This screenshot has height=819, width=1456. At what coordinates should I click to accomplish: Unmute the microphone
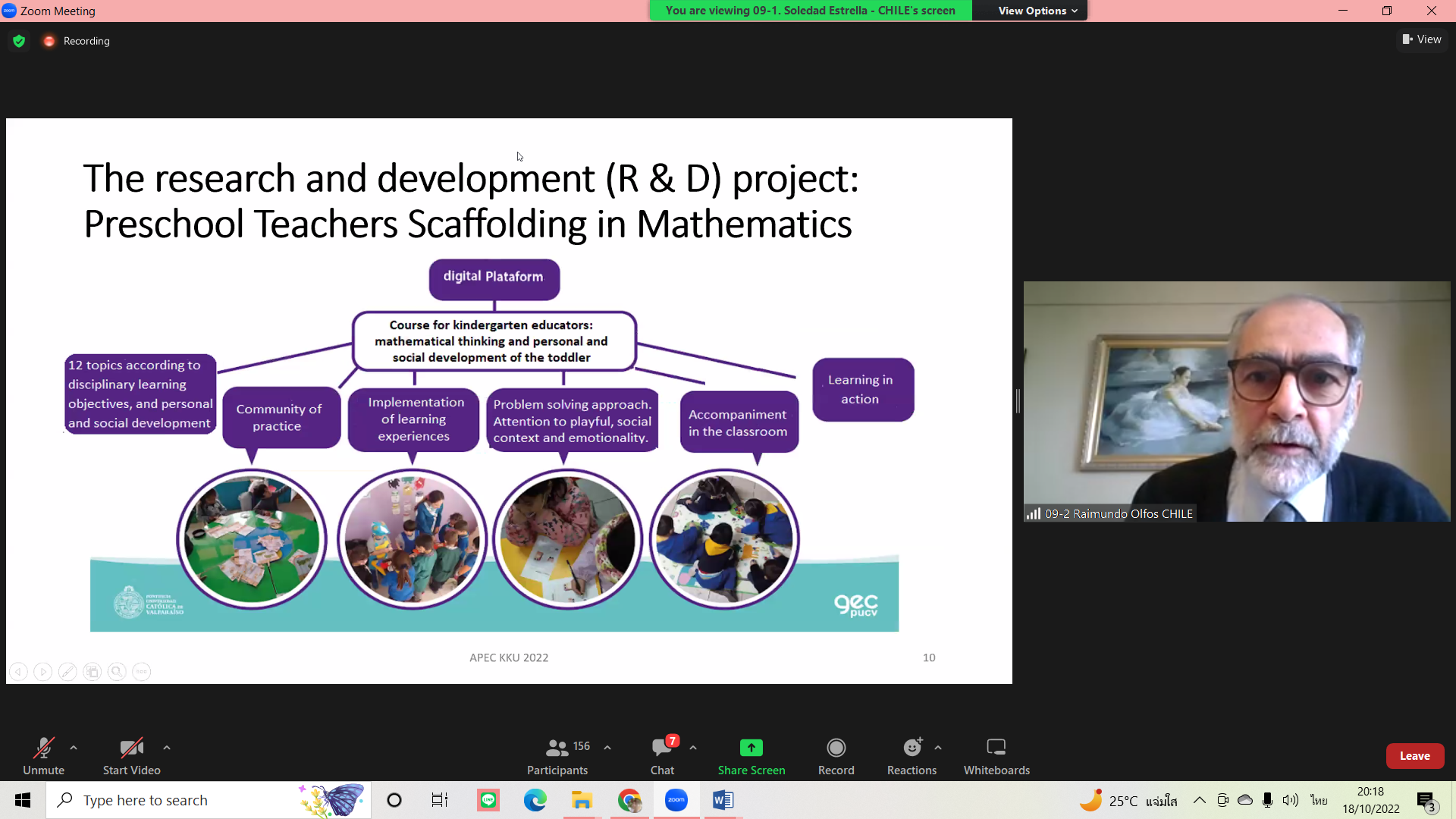[x=43, y=756]
